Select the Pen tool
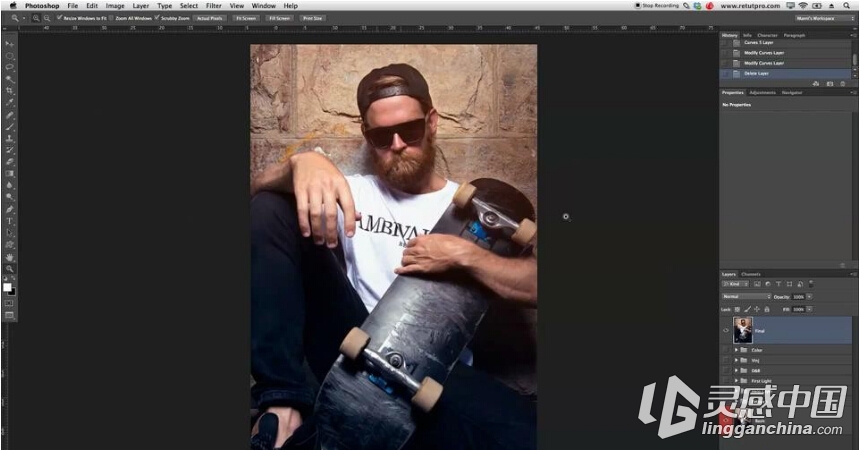Viewport: 859px width, 450px height. click(x=9, y=209)
